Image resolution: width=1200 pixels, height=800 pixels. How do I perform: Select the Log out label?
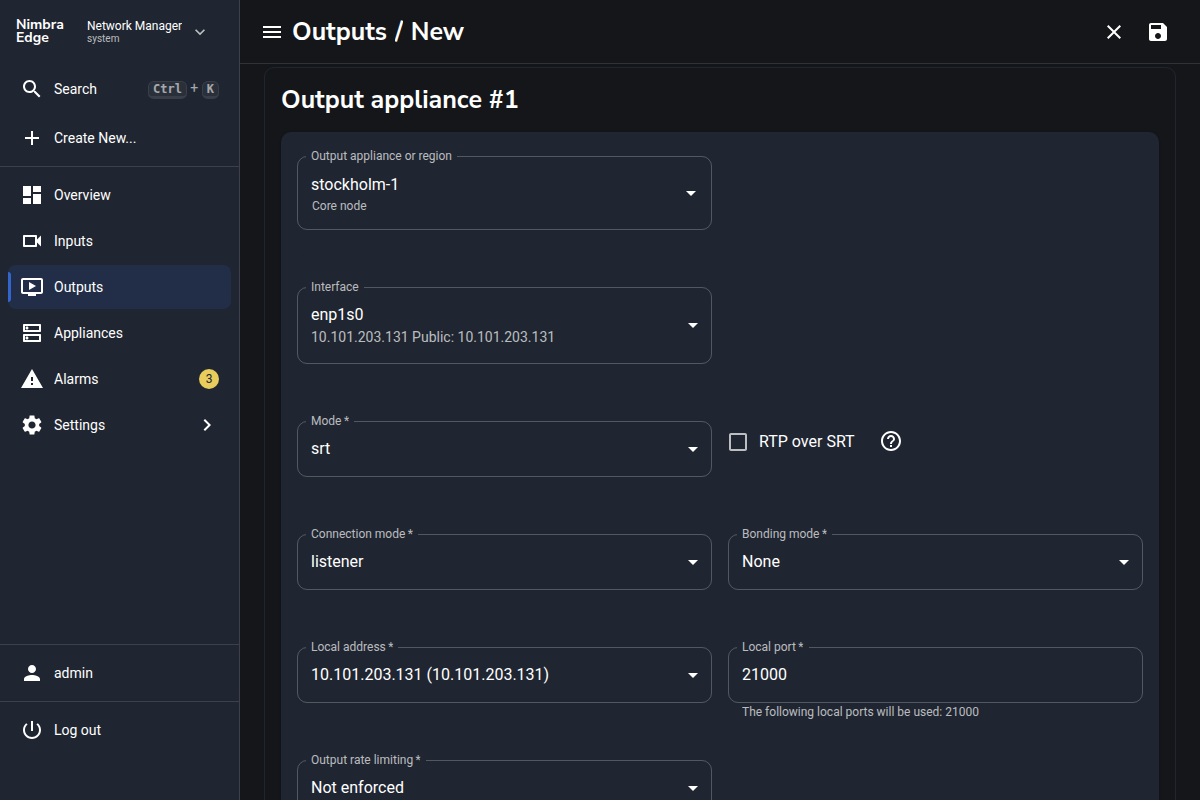point(77,730)
